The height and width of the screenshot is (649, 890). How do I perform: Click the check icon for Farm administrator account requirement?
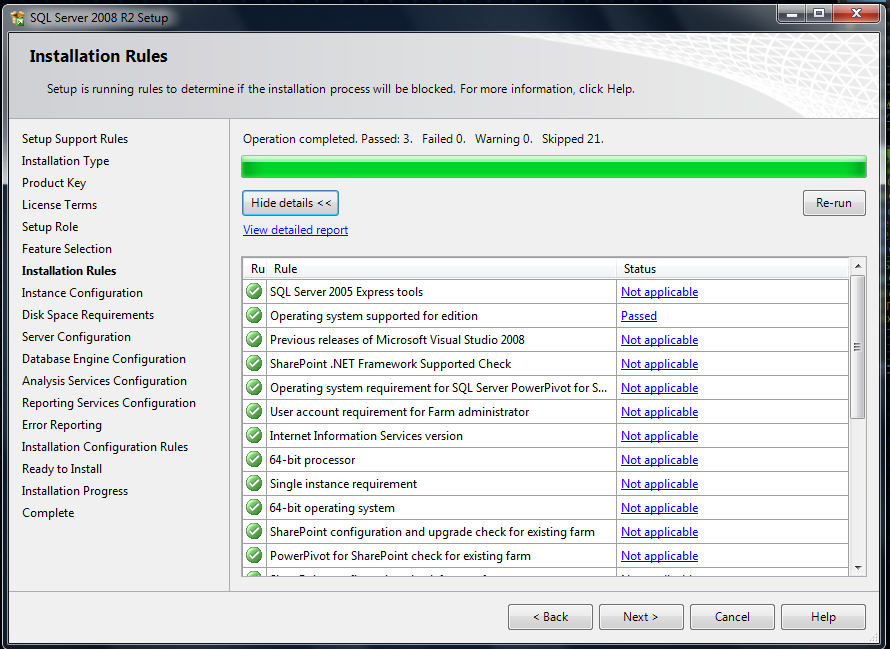254,411
